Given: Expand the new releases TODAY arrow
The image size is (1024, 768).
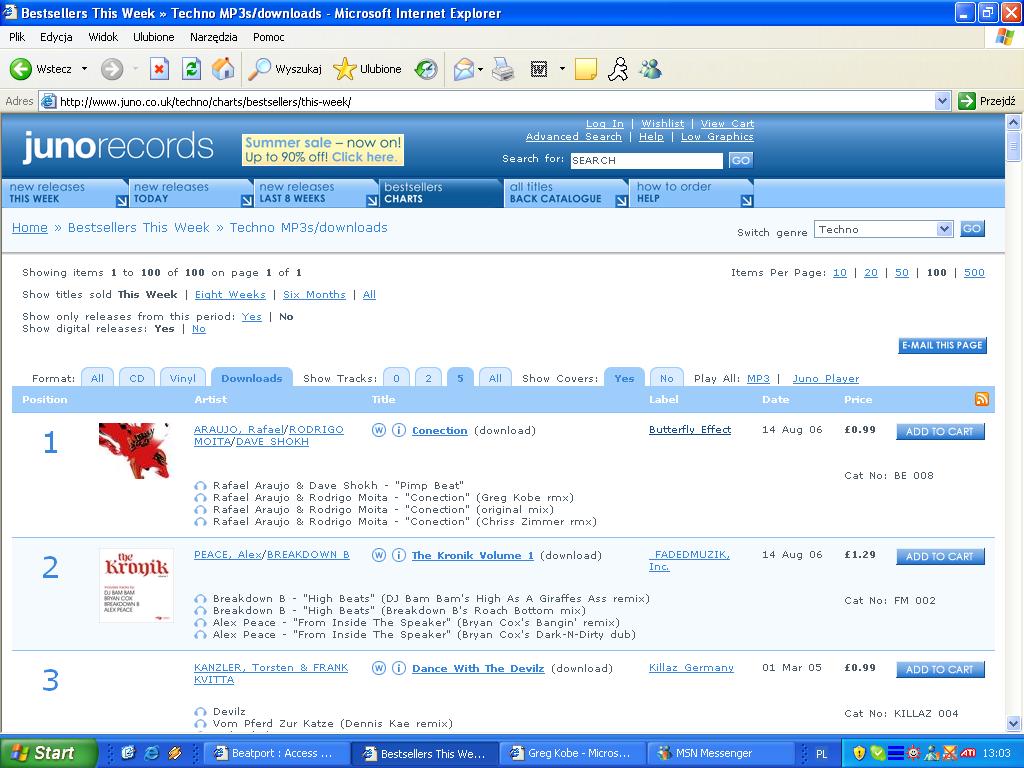Looking at the screenshot, I should [247, 201].
